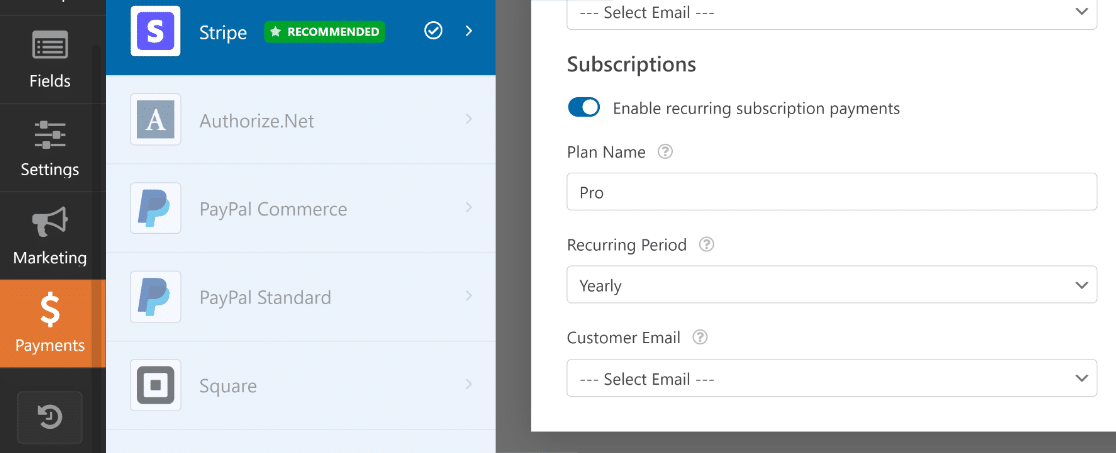Click the Authorize.Net logo icon
Screen dimensions: 1116x453
156,120
